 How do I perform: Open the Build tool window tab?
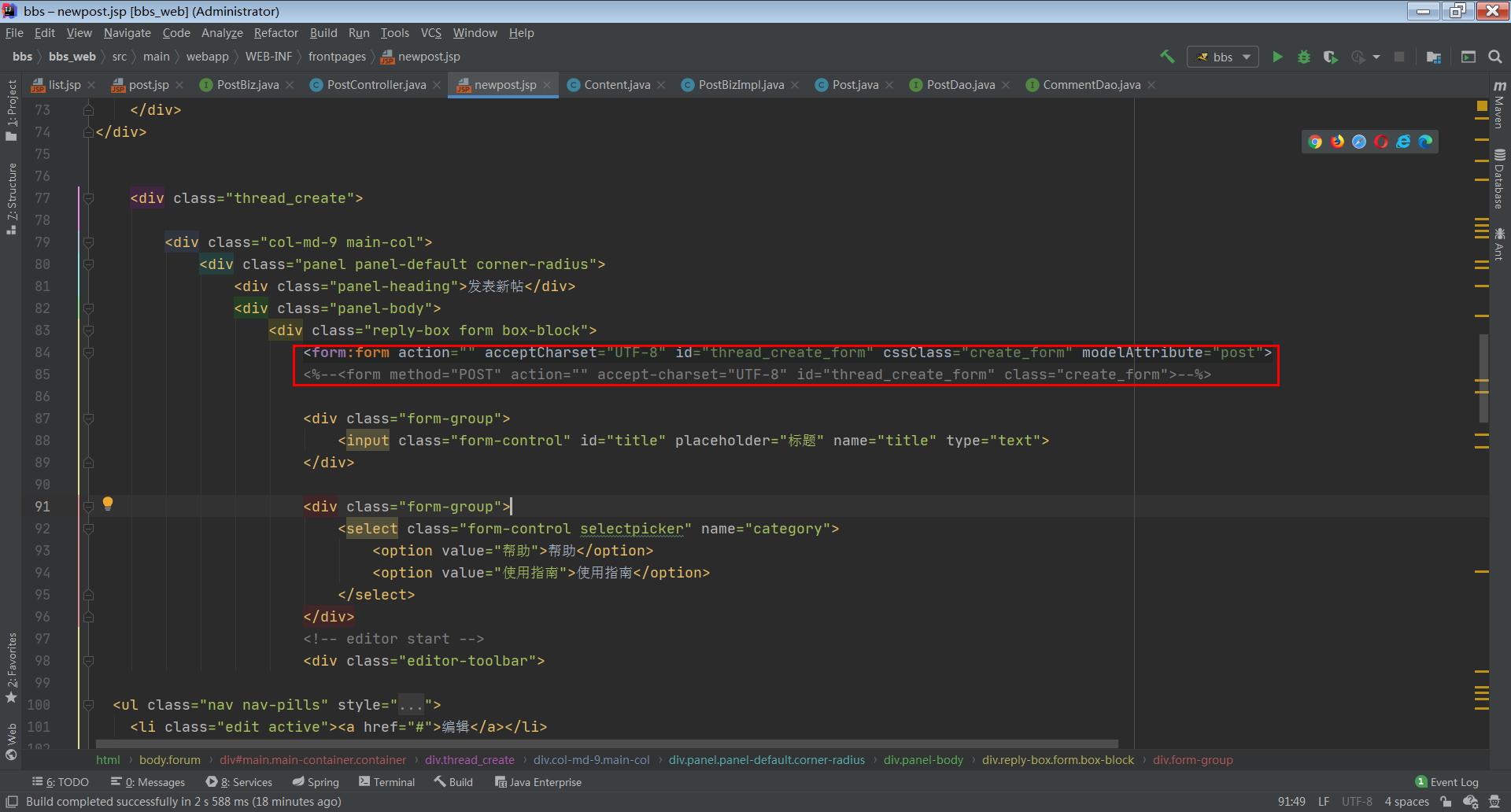click(x=453, y=782)
